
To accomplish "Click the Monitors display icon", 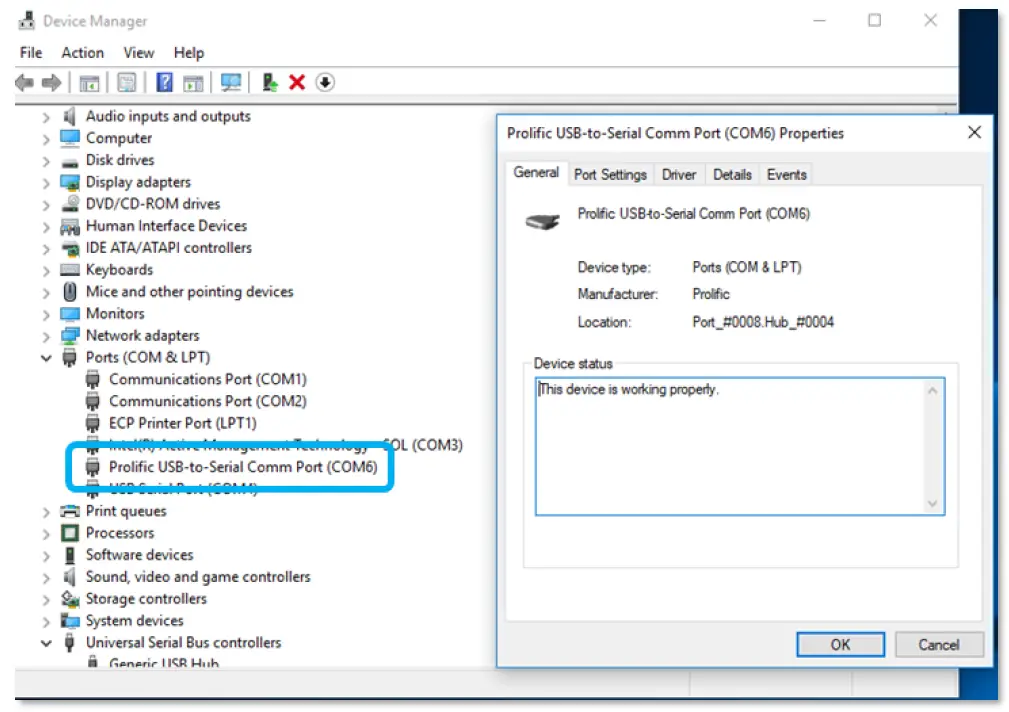I will tap(69, 314).
